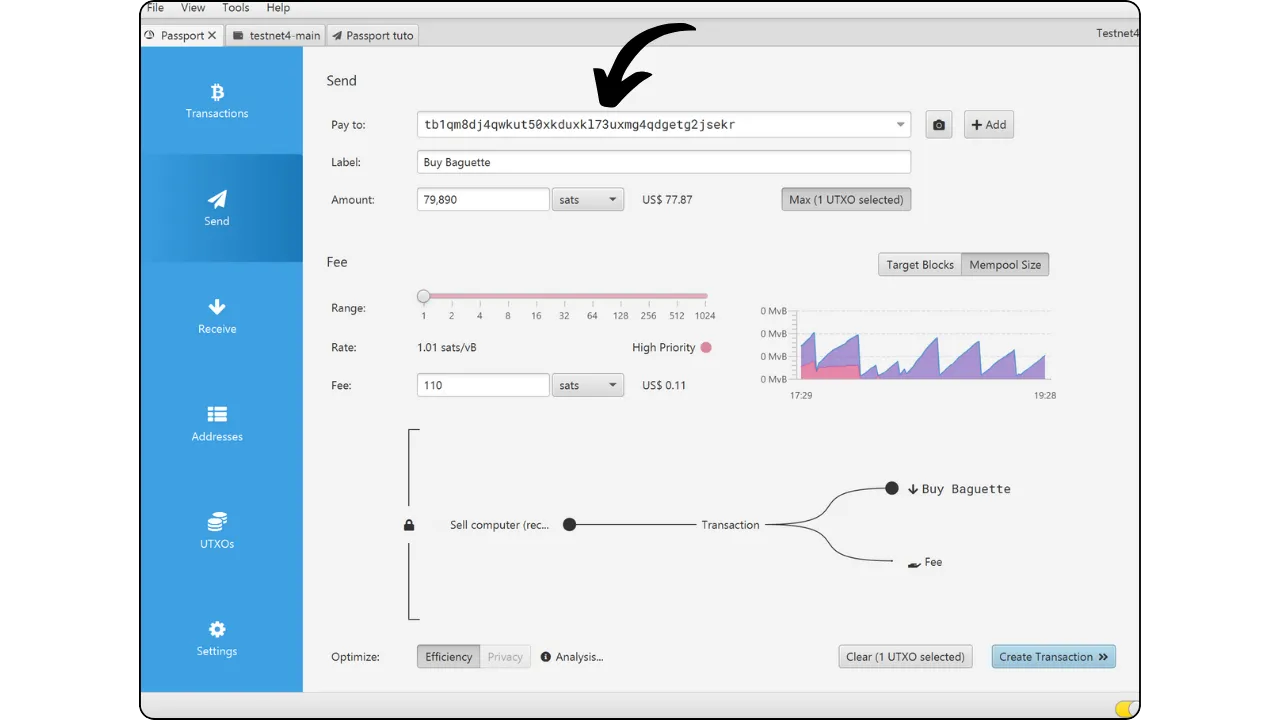Click the camera scan QR icon
This screenshot has width=1280, height=720.
point(938,125)
